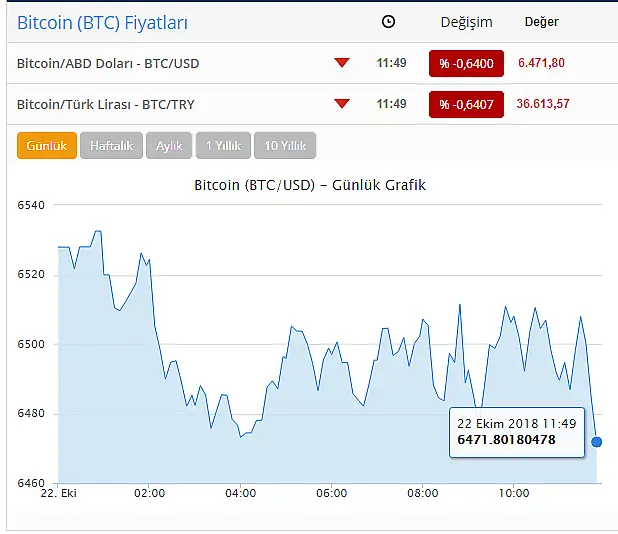This screenshot has width=618, height=534.
Task: Click the % -0,6400 change badge
Action: 466,63
